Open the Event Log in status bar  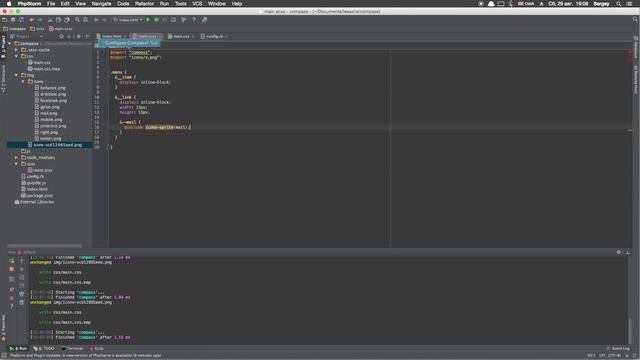pyautogui.click(x=618, y=349)
